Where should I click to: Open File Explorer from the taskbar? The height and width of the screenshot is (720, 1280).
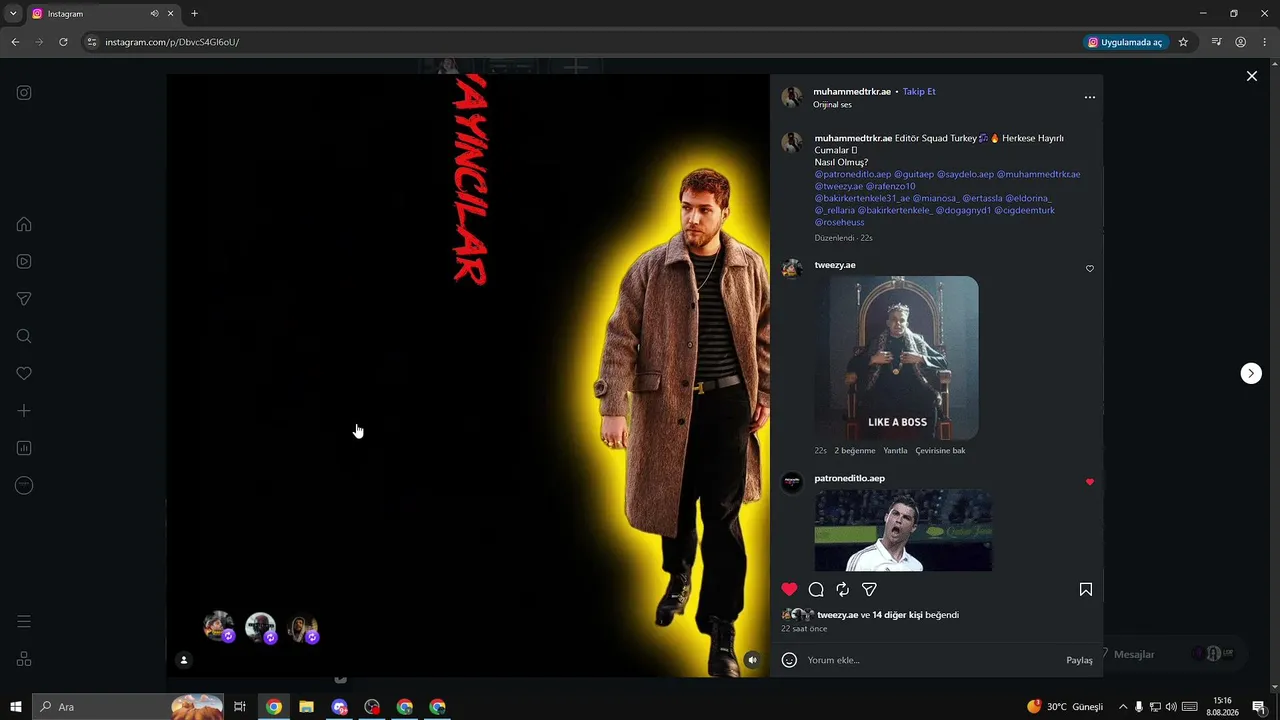click(306, 707)
